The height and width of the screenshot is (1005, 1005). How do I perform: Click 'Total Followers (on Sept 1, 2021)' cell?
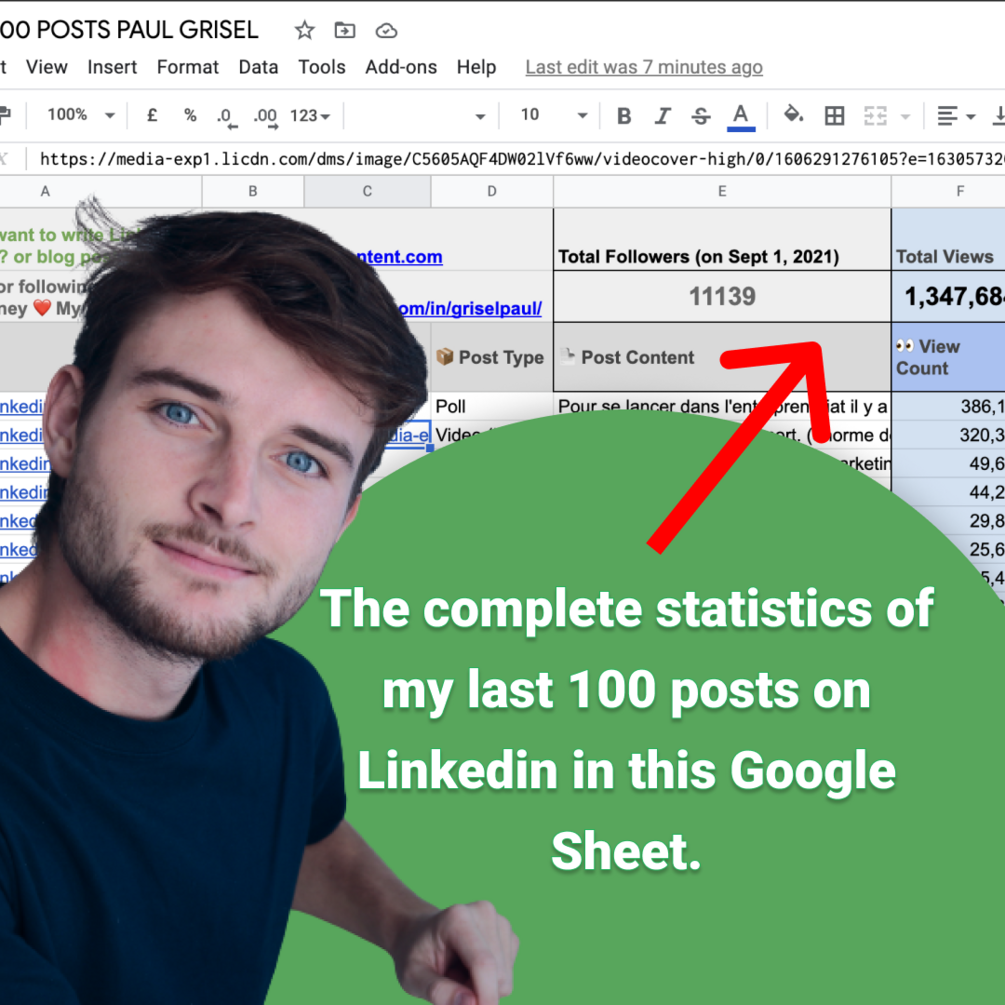tap(722, 240)
